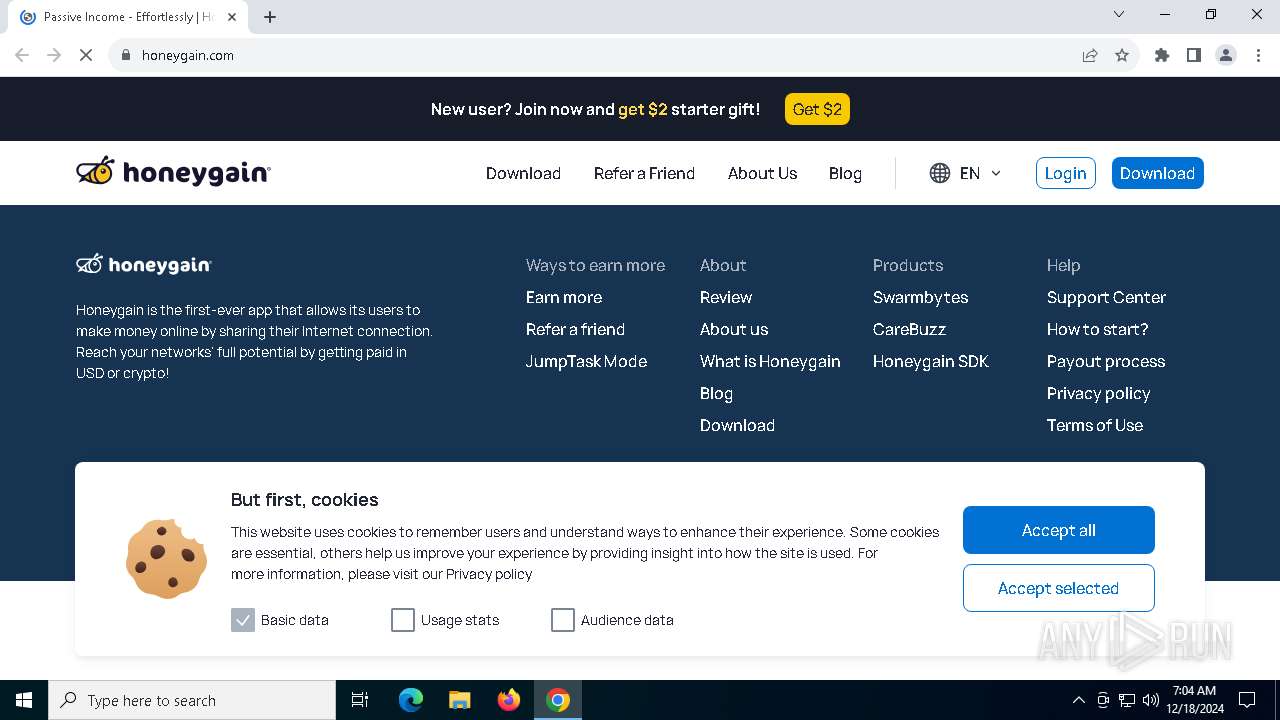This screenshot has height=720, width=1280.
Task: Open volume control in system tray
Action: pyautogui.click(x=1151, y=700)
